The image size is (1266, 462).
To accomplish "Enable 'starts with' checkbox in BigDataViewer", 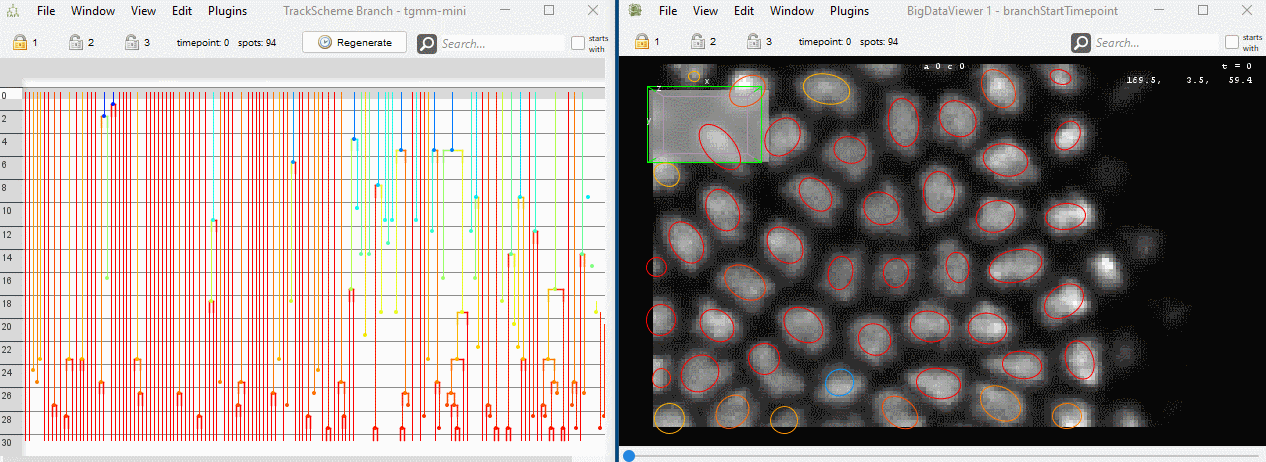I will pos(1232,43).
